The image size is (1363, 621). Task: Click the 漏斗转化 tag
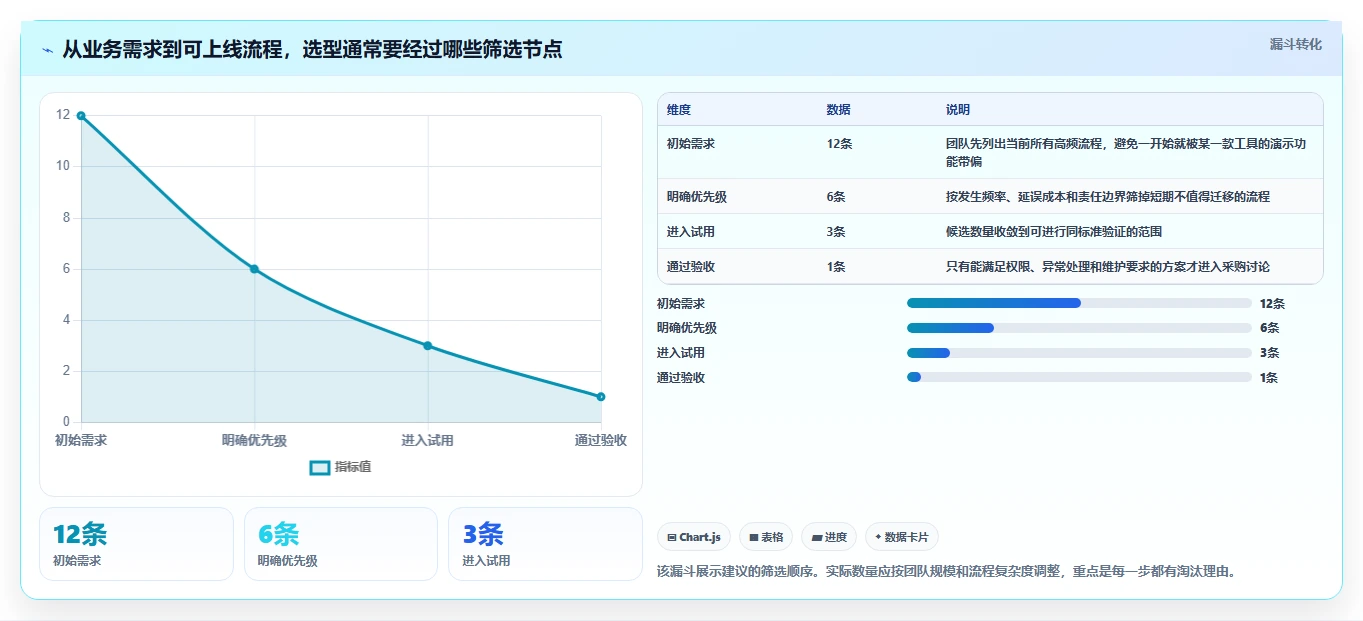pyautogui.click(x=1296, y=44)
